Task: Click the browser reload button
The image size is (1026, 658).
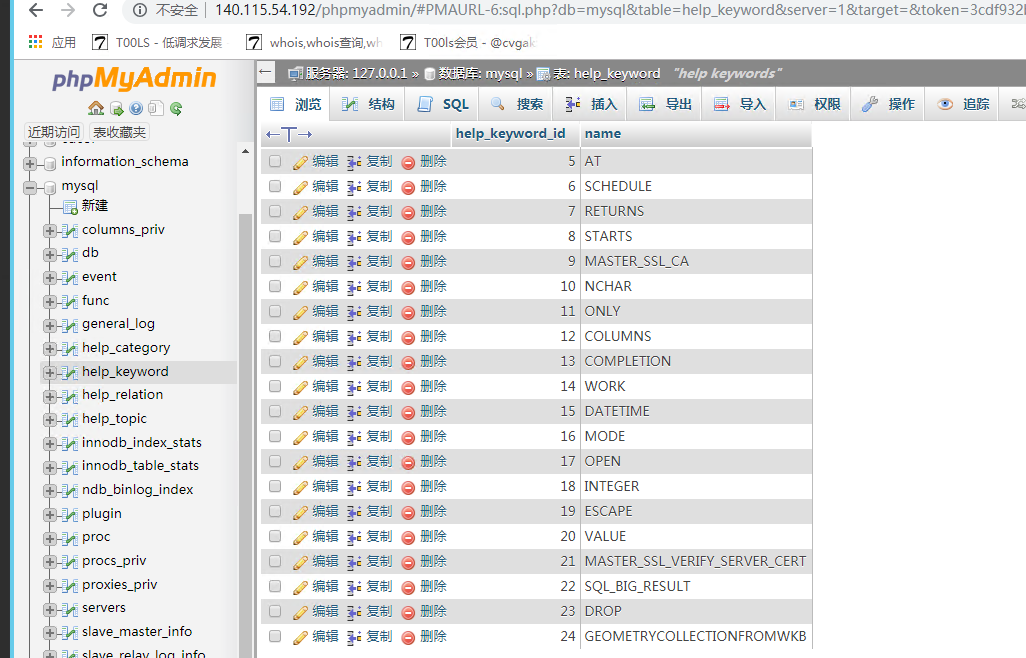Action: tap(100, 10)
